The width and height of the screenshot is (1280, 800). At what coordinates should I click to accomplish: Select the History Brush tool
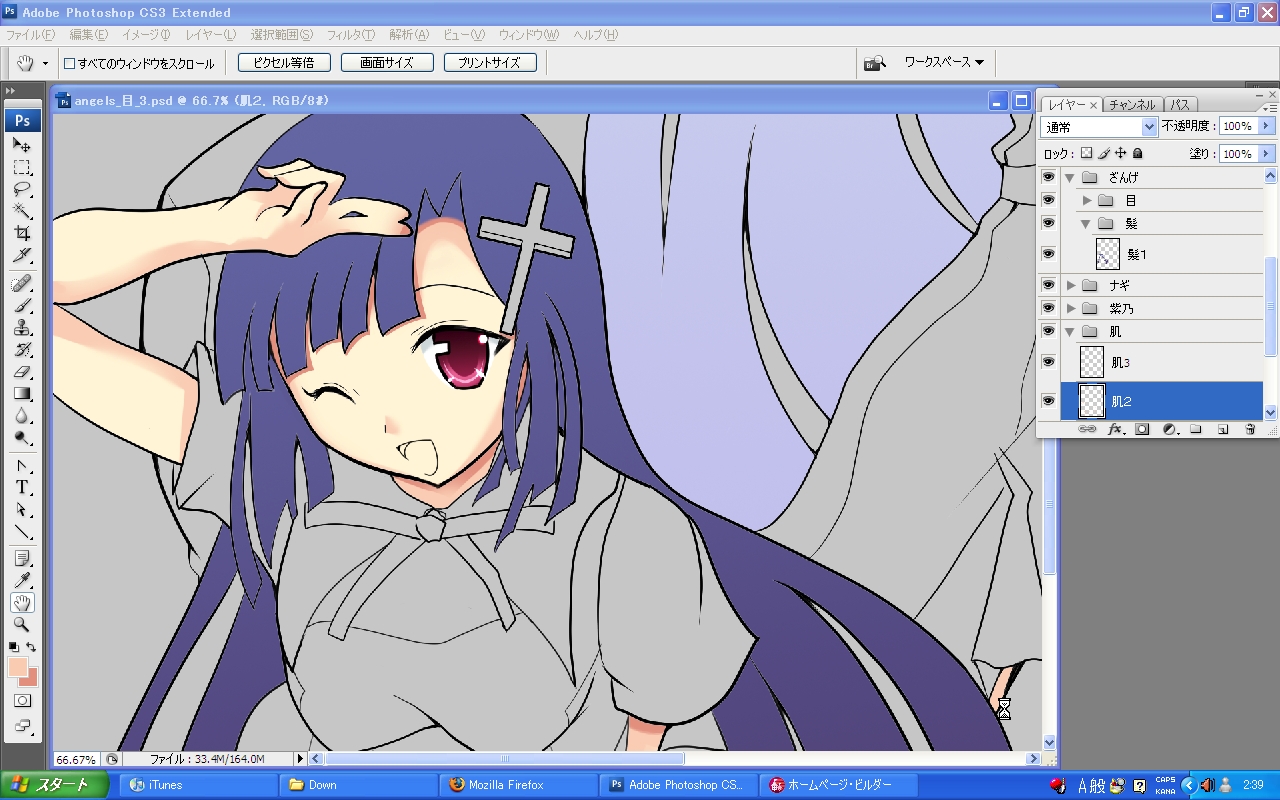(22, 350)
